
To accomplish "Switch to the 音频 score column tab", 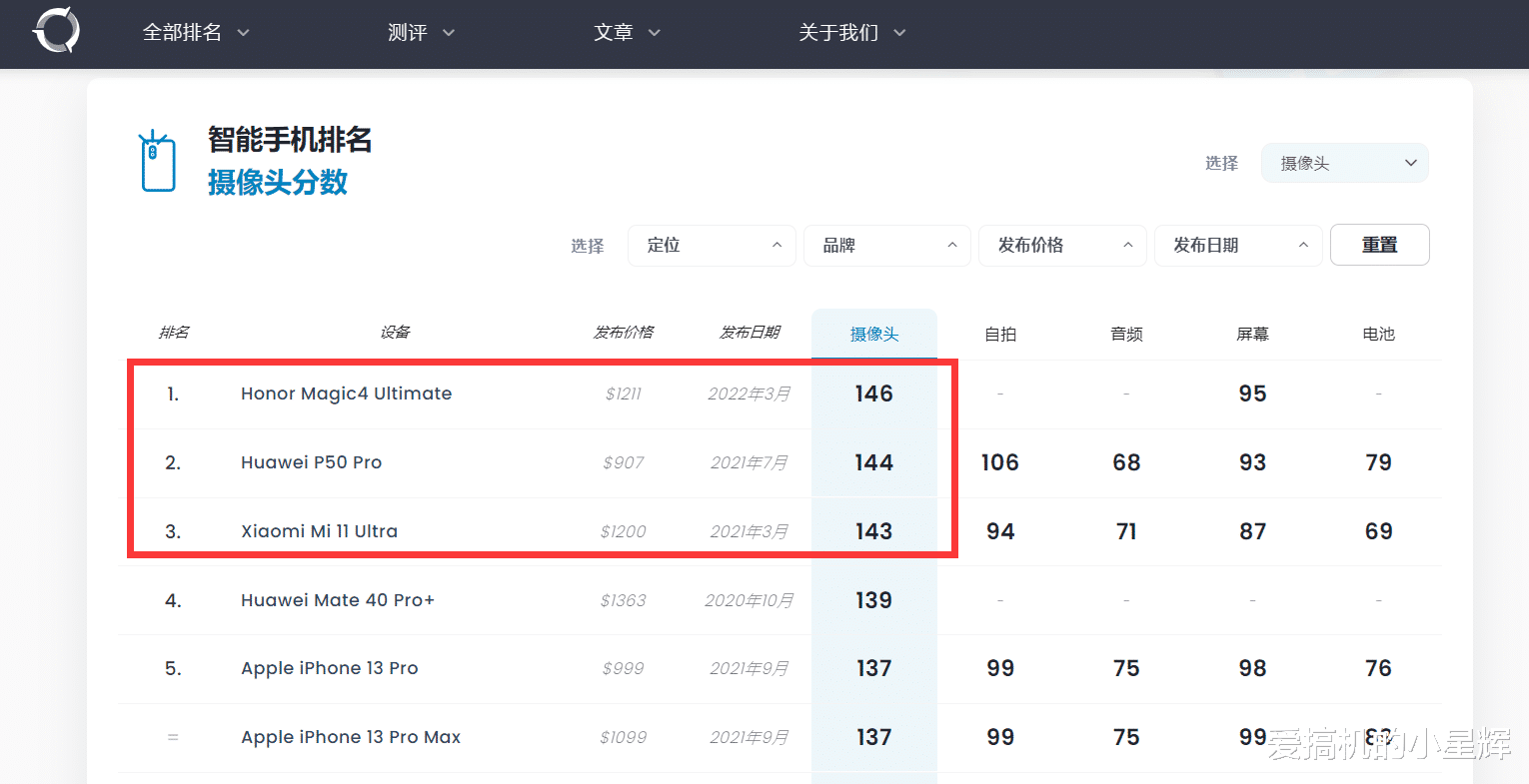I will click(1126, 334).
